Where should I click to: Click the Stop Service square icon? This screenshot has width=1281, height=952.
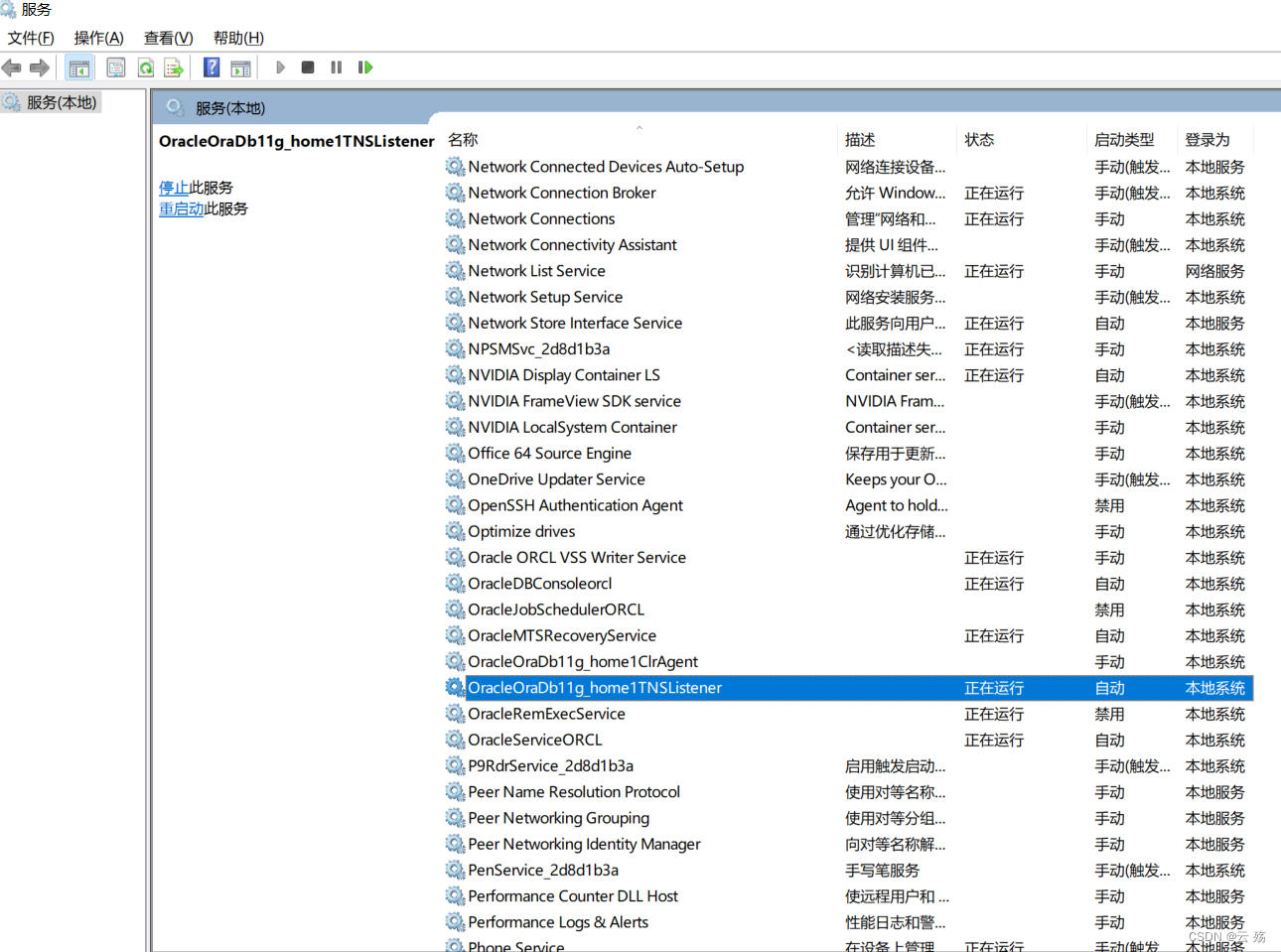[x=308, y=68]
